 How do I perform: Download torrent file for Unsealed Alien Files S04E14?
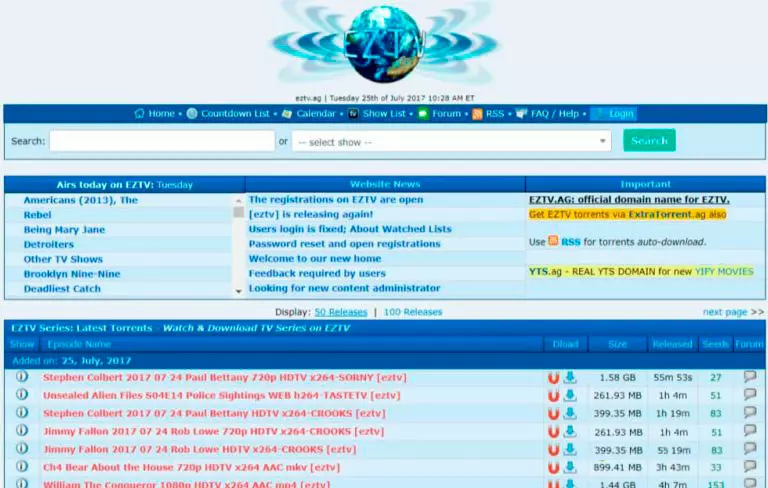(x=570, y=395)
